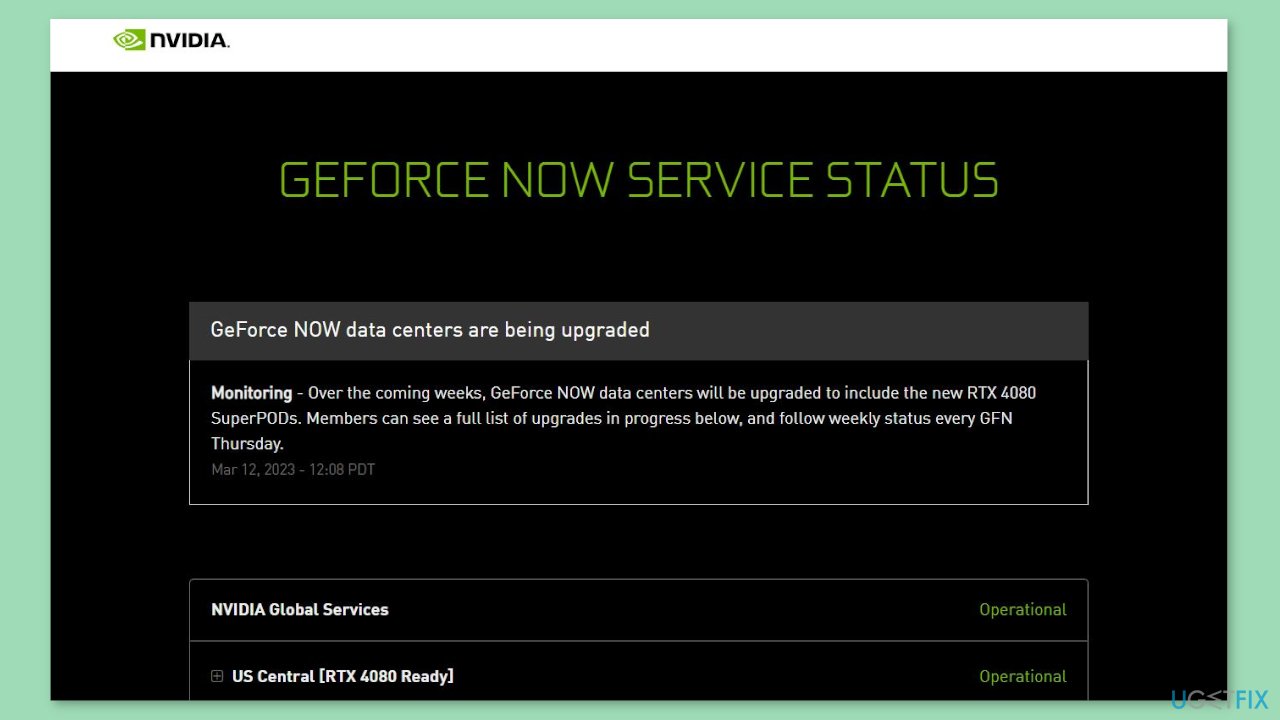The height and width of the screenshot is (720, 1280).
Task: Click Operational status for NVIDIA Global Services
Action: [1023, 609]
